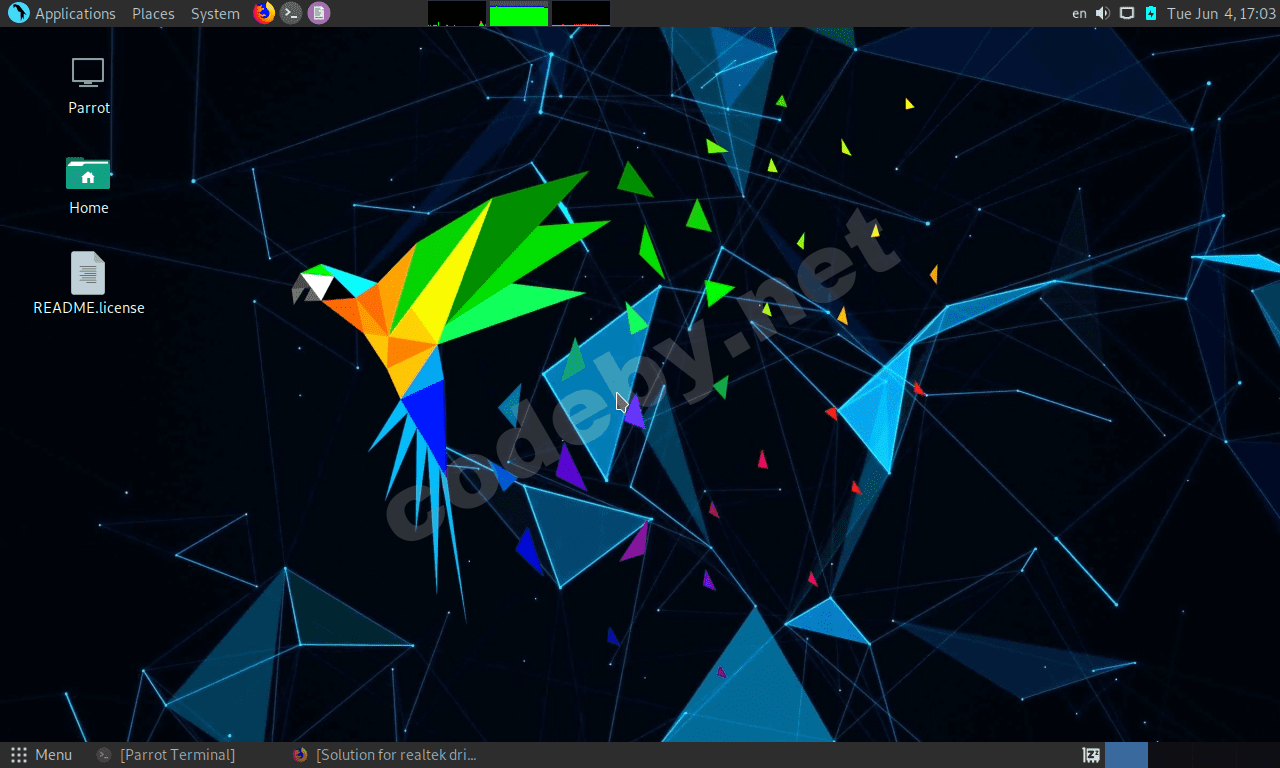Open the network connection icon
The height and width of the screenshot is (768, 1280).
pos(1127,13)
